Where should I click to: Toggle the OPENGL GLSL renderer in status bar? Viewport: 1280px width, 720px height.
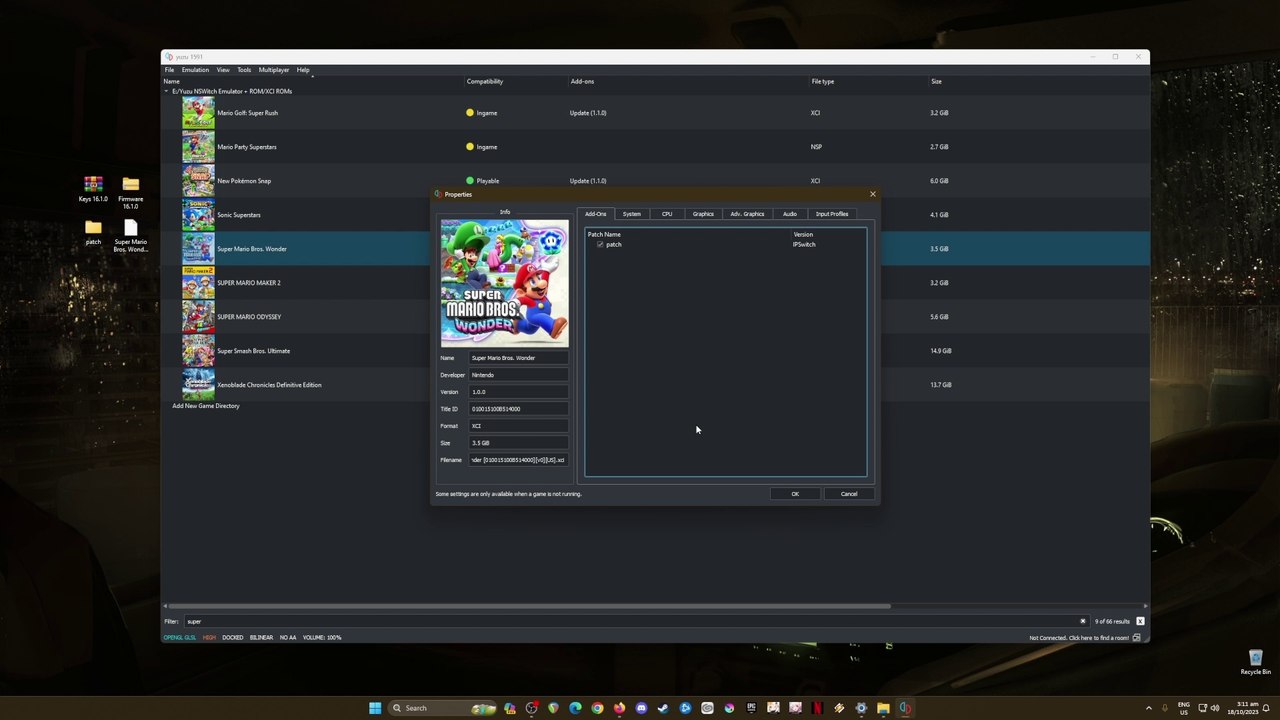180,637
